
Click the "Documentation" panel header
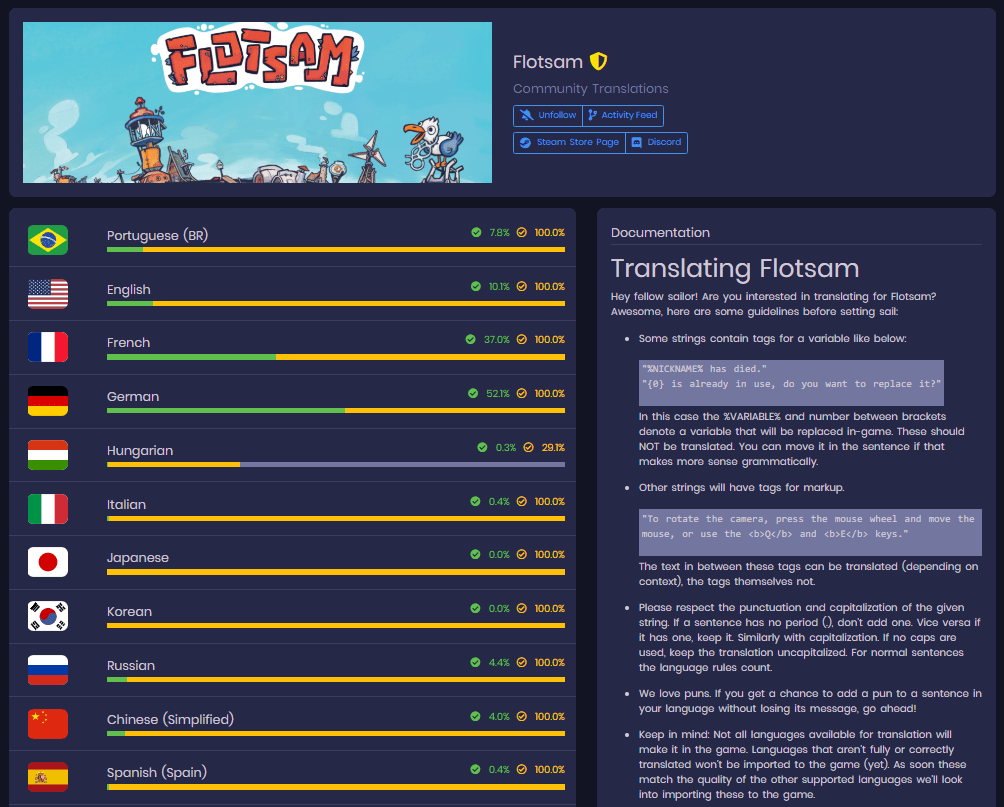click(660, 232)
